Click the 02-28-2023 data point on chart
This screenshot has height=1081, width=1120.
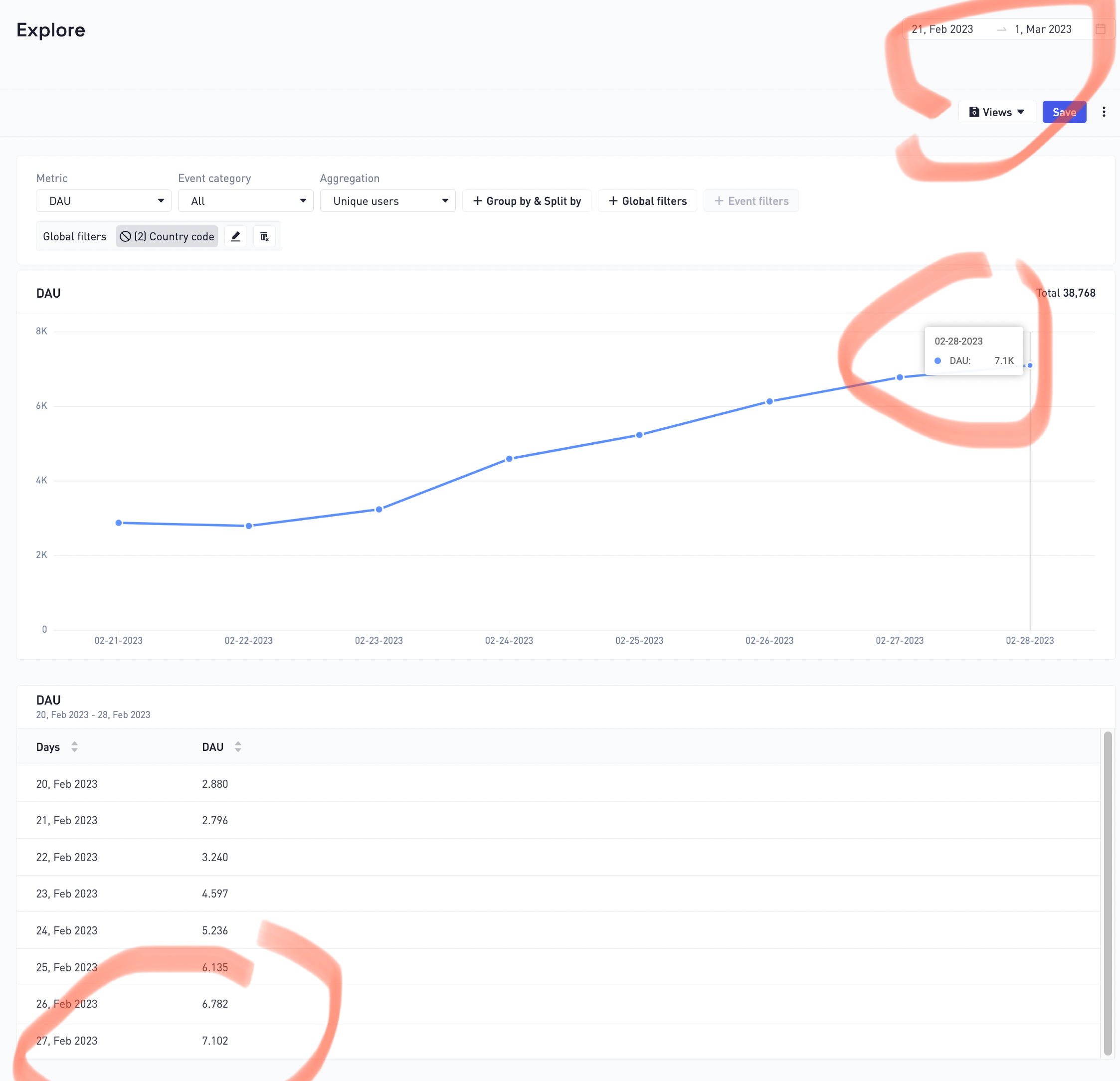coord(1030,365)
